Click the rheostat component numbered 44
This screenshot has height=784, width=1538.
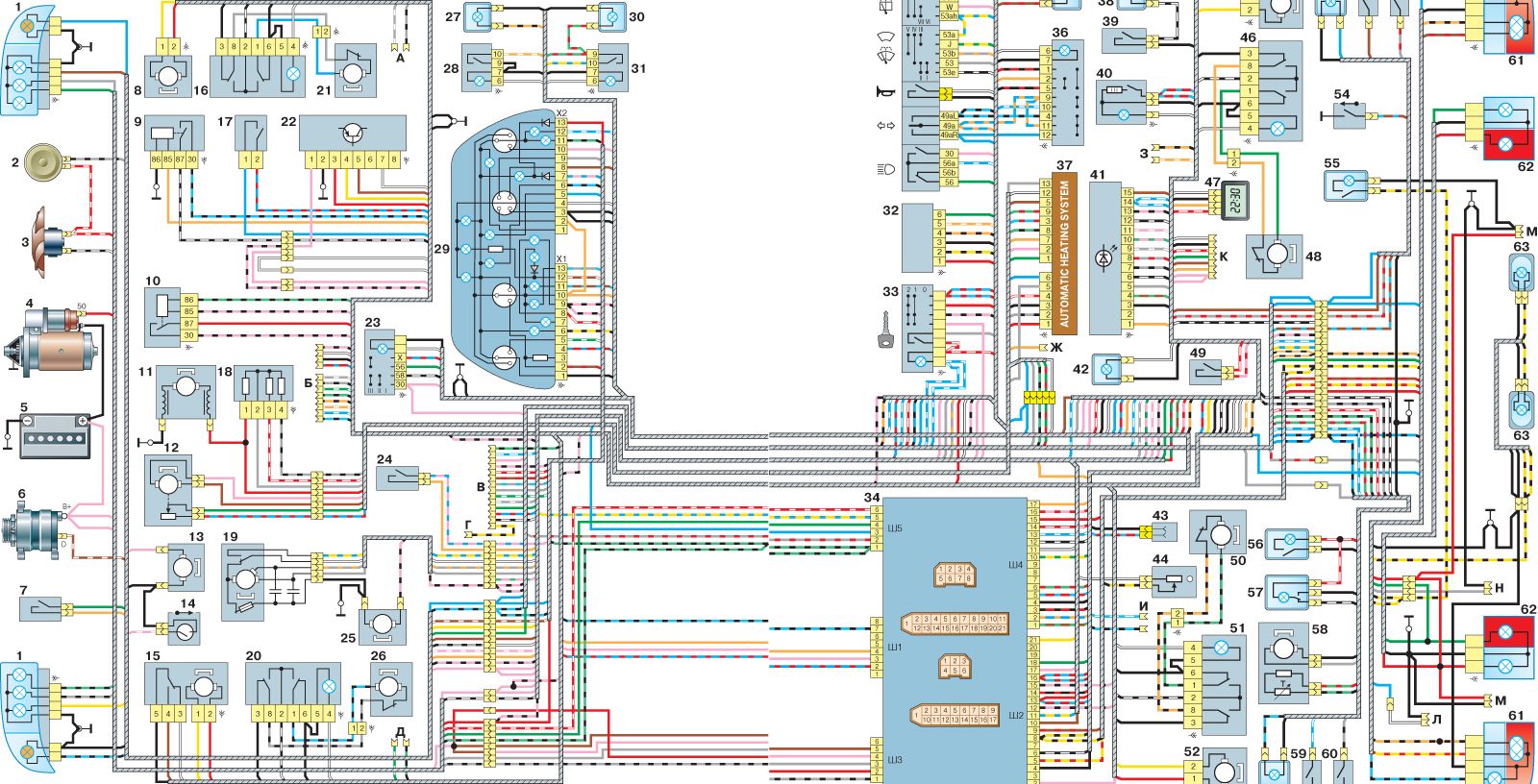pos(1175,581)
